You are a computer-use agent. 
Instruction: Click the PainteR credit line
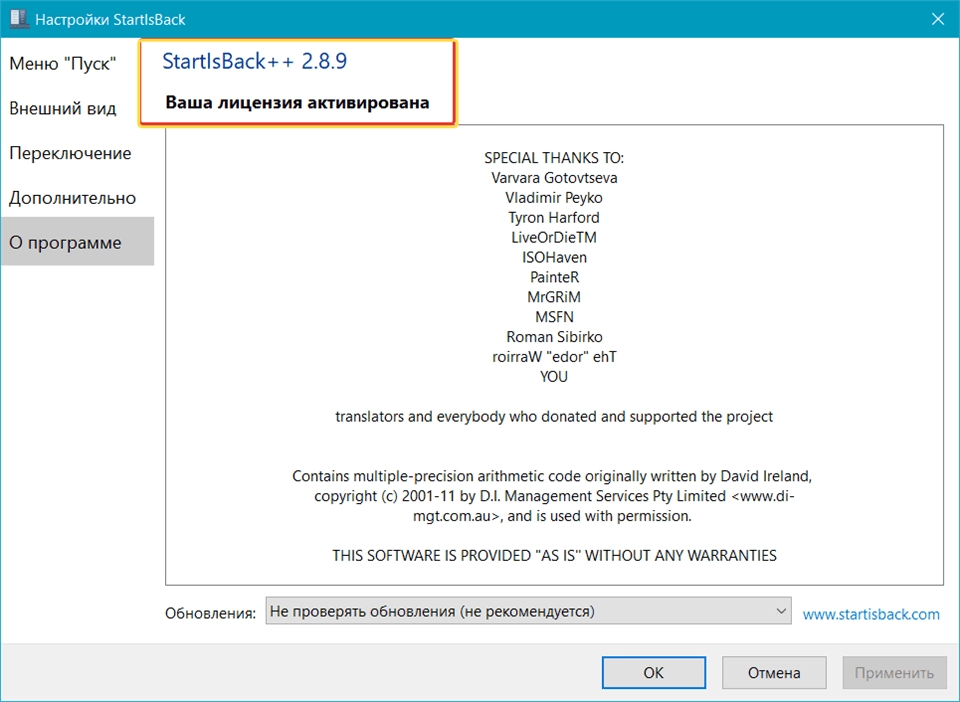pyautogui.click(x=554, y=277)
